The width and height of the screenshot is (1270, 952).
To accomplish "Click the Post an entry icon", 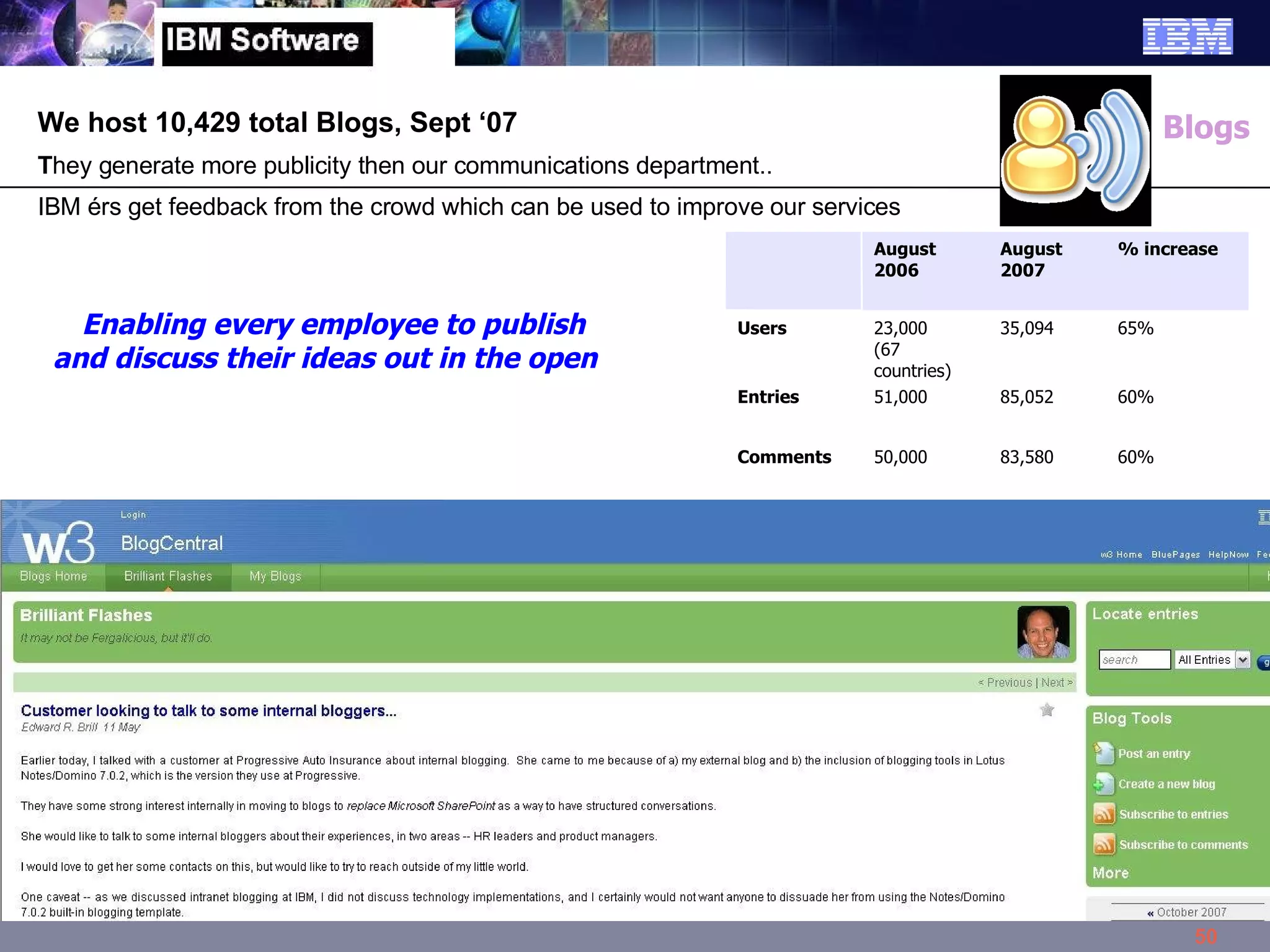I will point(1103,753).
